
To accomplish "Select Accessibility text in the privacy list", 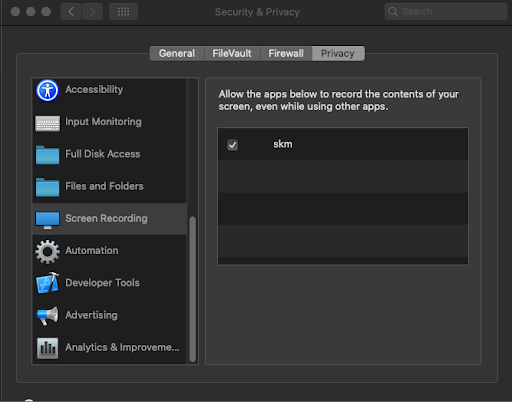I will point(94,89).
